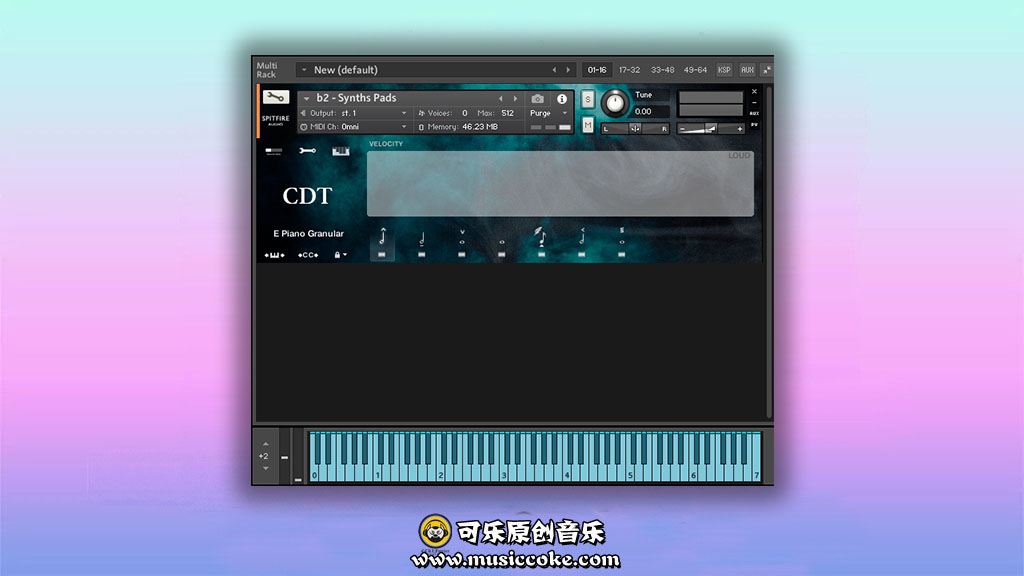Image resolution: width=1024 pixels, height=576 pixels.
Task: Mute the instrument with M button
Action: tap(588, 124)
